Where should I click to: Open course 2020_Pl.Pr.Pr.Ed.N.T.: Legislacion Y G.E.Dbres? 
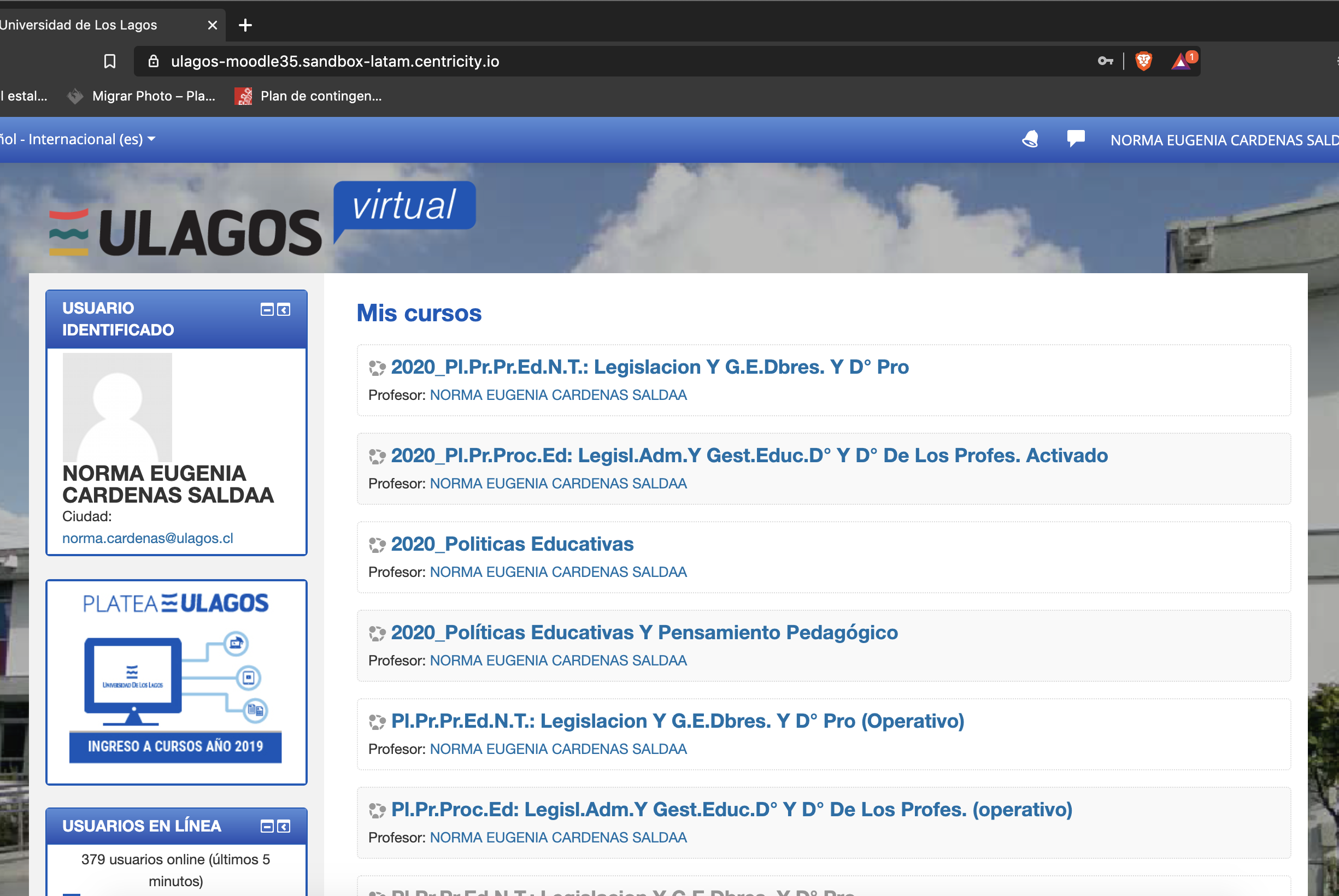pos(650,367)
